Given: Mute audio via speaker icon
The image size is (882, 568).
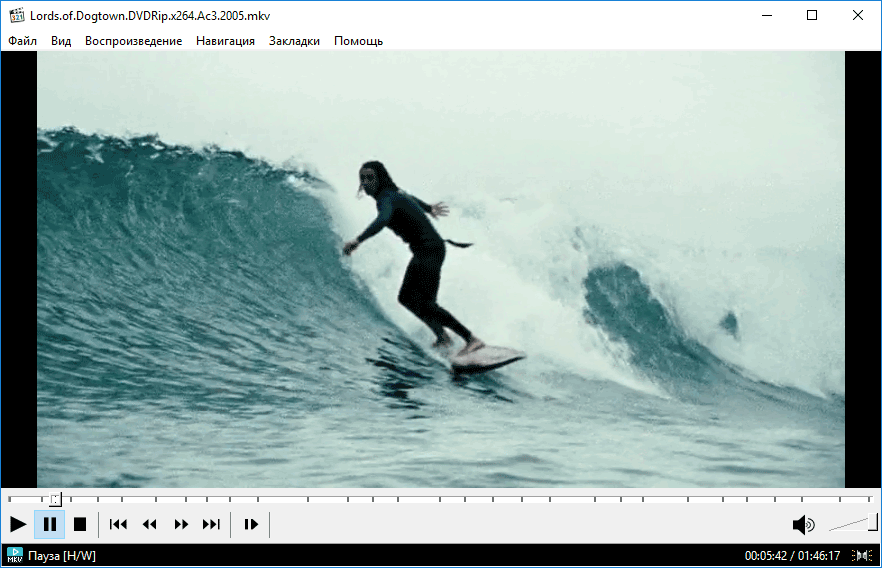Looking at the screenshot, I should [x=803, y=525].
